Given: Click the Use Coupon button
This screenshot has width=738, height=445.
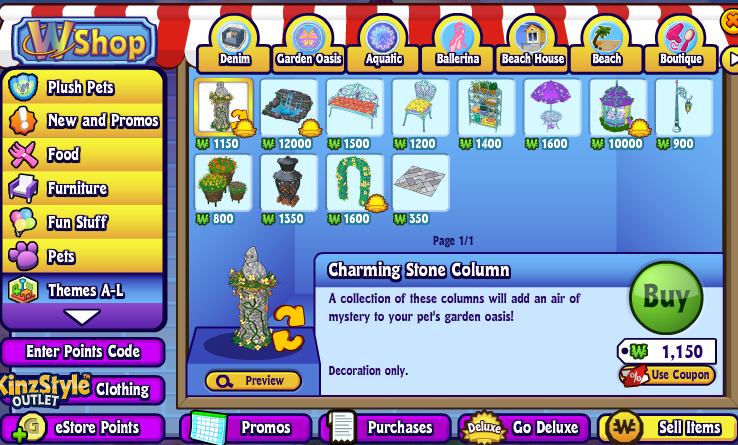Looking at the screenshot, I should 667,375.
